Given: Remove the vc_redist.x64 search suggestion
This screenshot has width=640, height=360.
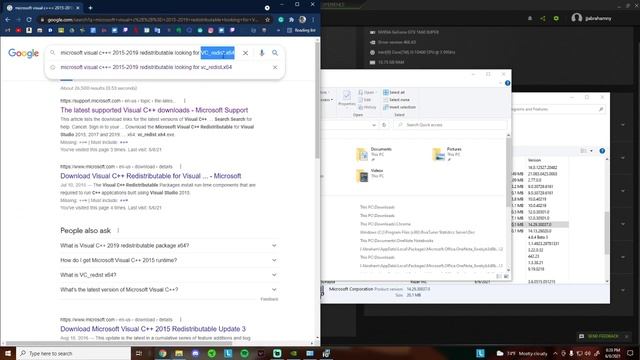Looking at the screenshot, I should click(275, 67).
